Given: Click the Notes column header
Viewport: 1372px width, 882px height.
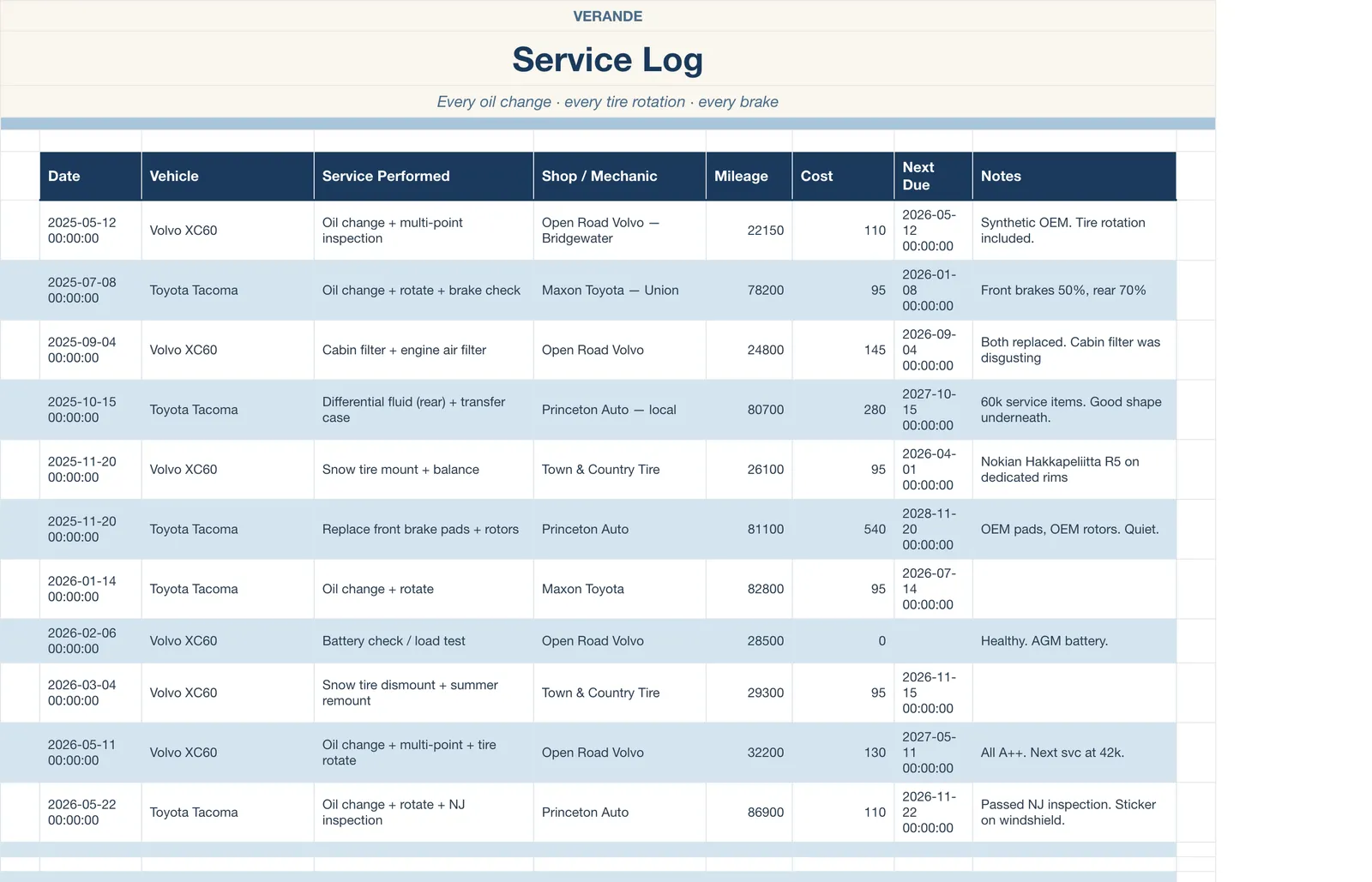Looking at the screenshot, I should click(x=1074, y=176).
